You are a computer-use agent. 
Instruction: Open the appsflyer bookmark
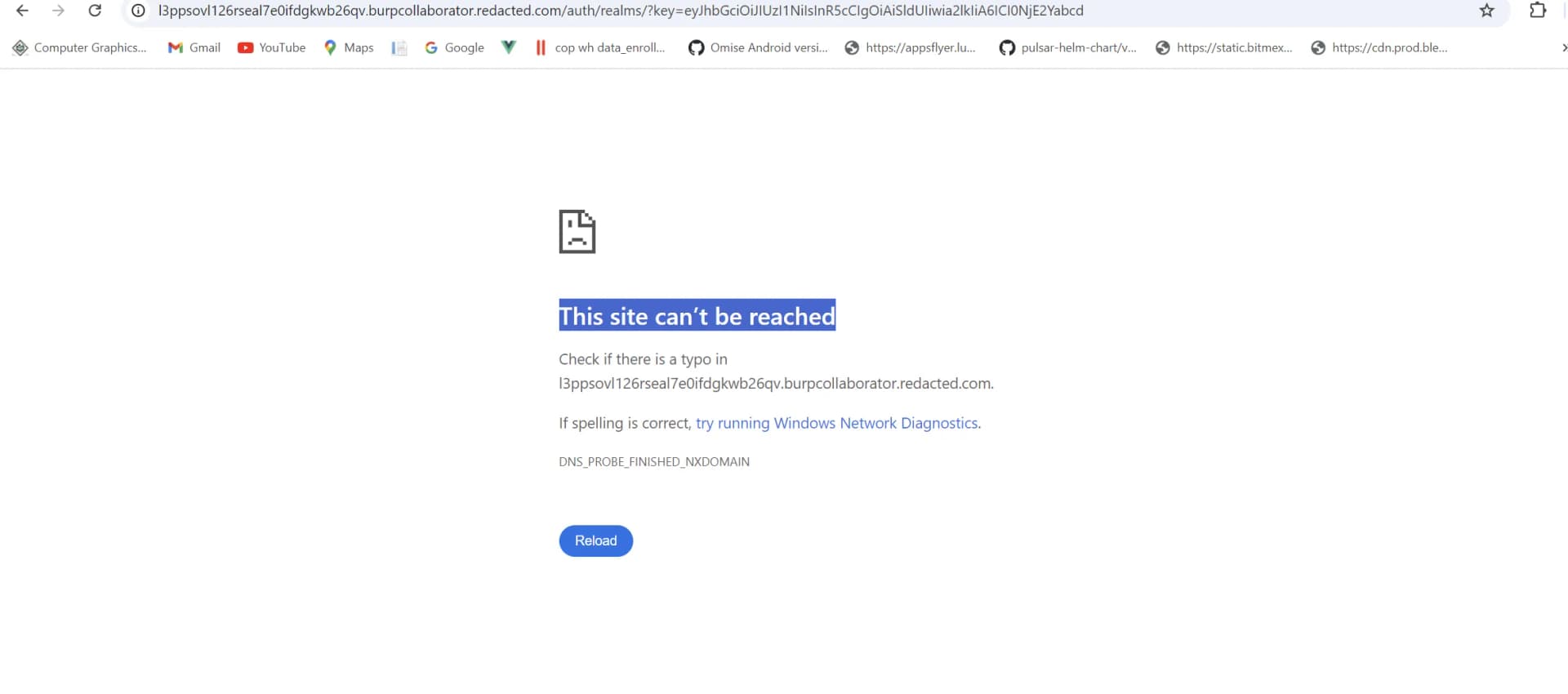[910, 47]
